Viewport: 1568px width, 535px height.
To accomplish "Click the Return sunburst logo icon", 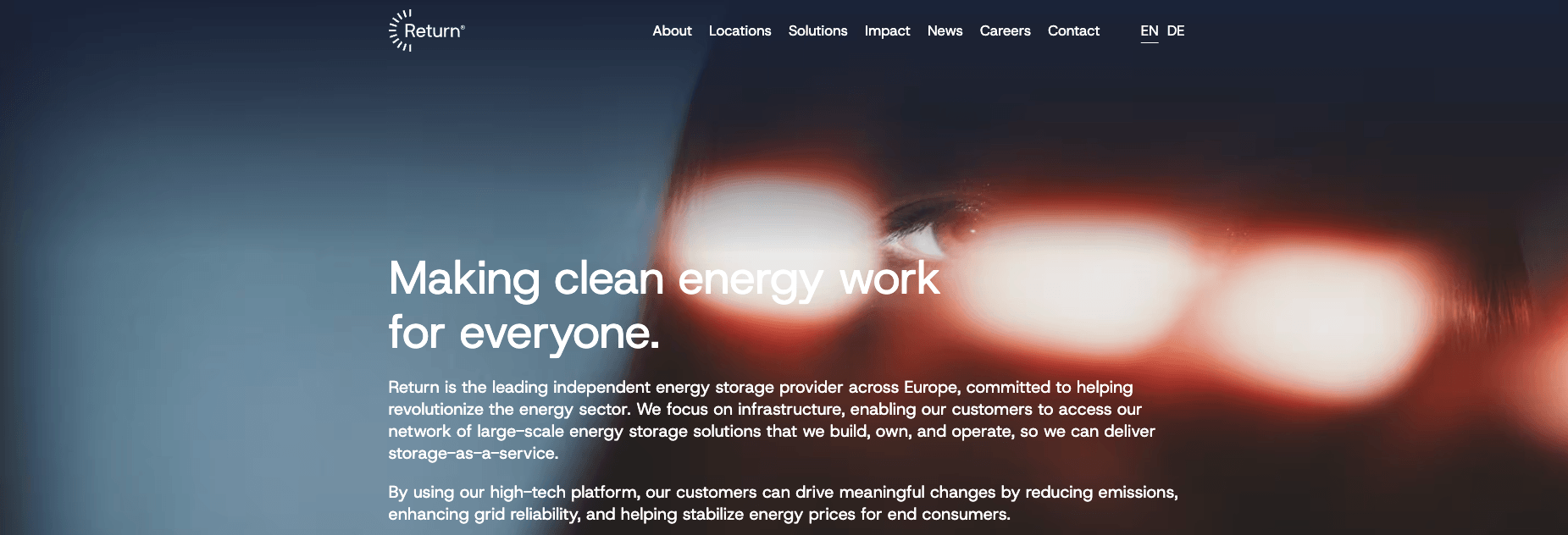I will pyautogui.click(x=400, y=30).
